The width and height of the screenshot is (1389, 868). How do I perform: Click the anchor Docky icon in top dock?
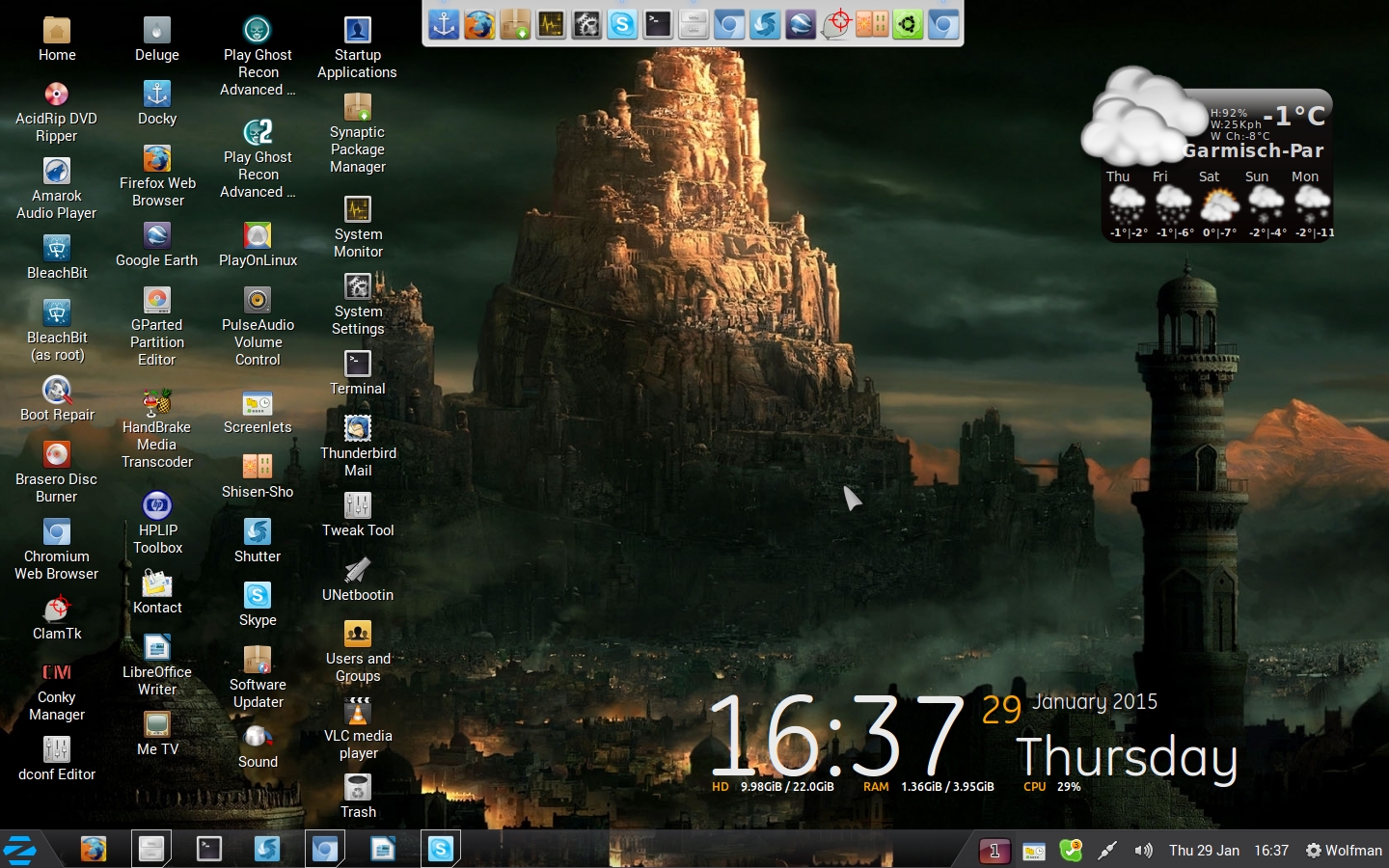(x=444, y=23)
